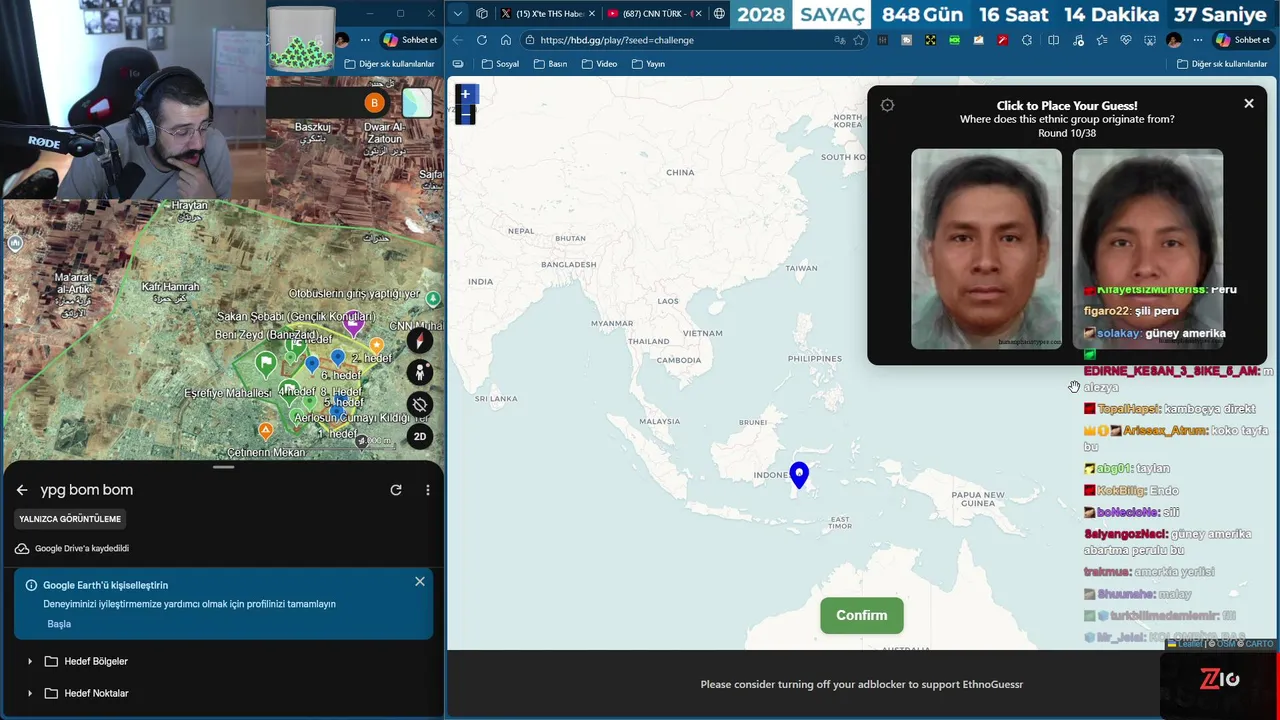Screen dimensions: 1280x720
Task: Open the favorites star-list icon
Action: pos(1101,40)
